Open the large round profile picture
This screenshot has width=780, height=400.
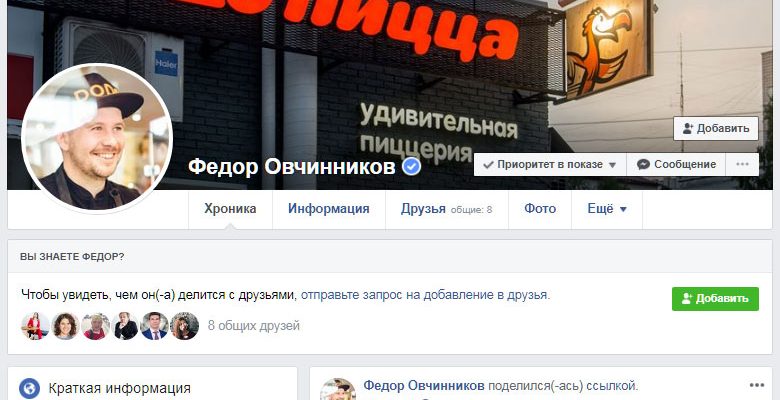[97, 137]
